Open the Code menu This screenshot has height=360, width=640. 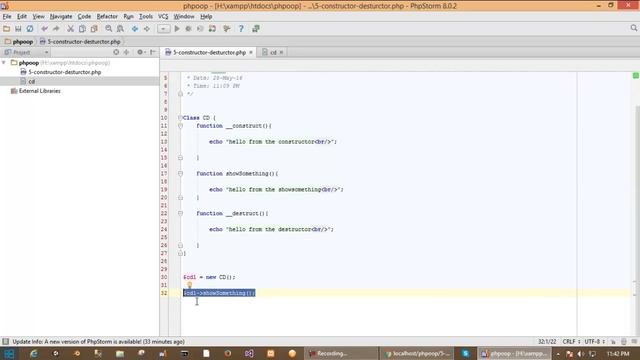coord(84,16)
